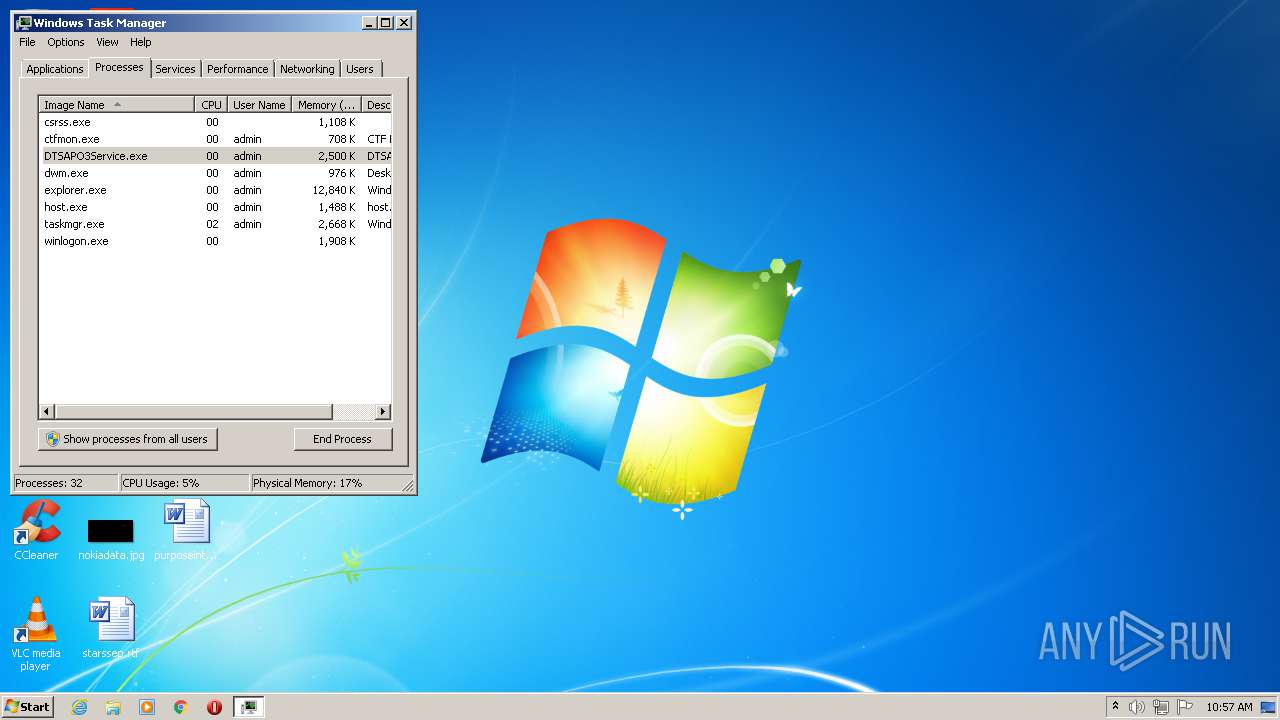Sort processes by Image Name column

point(116,105)
